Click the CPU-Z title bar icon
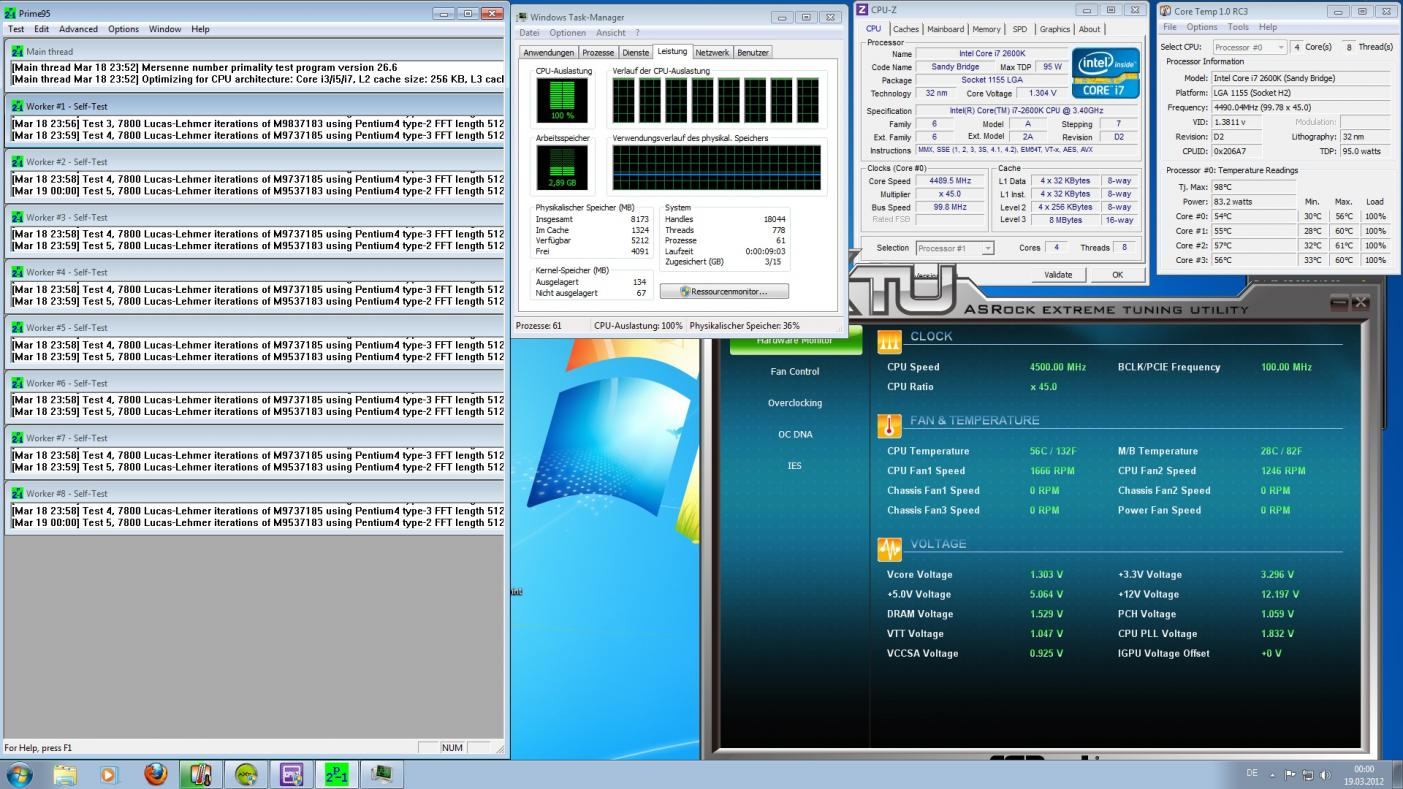The image size is (1403, 789). tap(862, 10)
